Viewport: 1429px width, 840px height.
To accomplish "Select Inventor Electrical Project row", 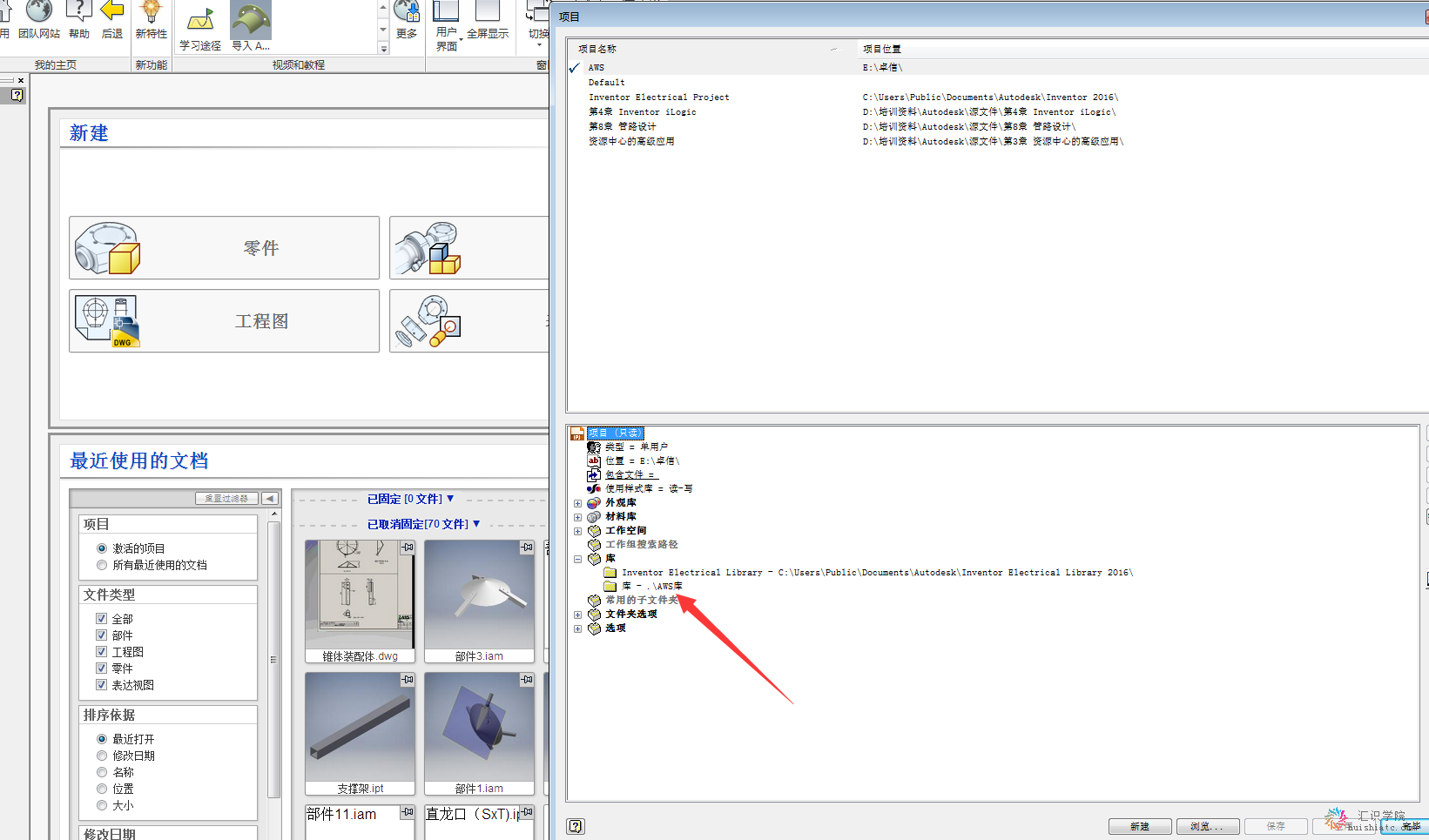I will click(x=997, y=97).
